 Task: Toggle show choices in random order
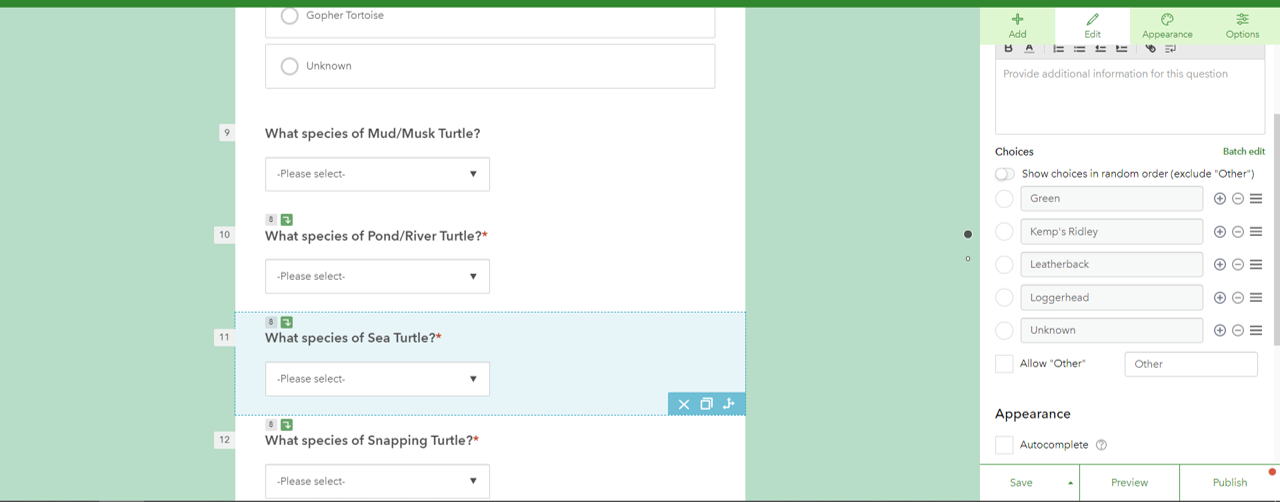(x=1005, y=174)
